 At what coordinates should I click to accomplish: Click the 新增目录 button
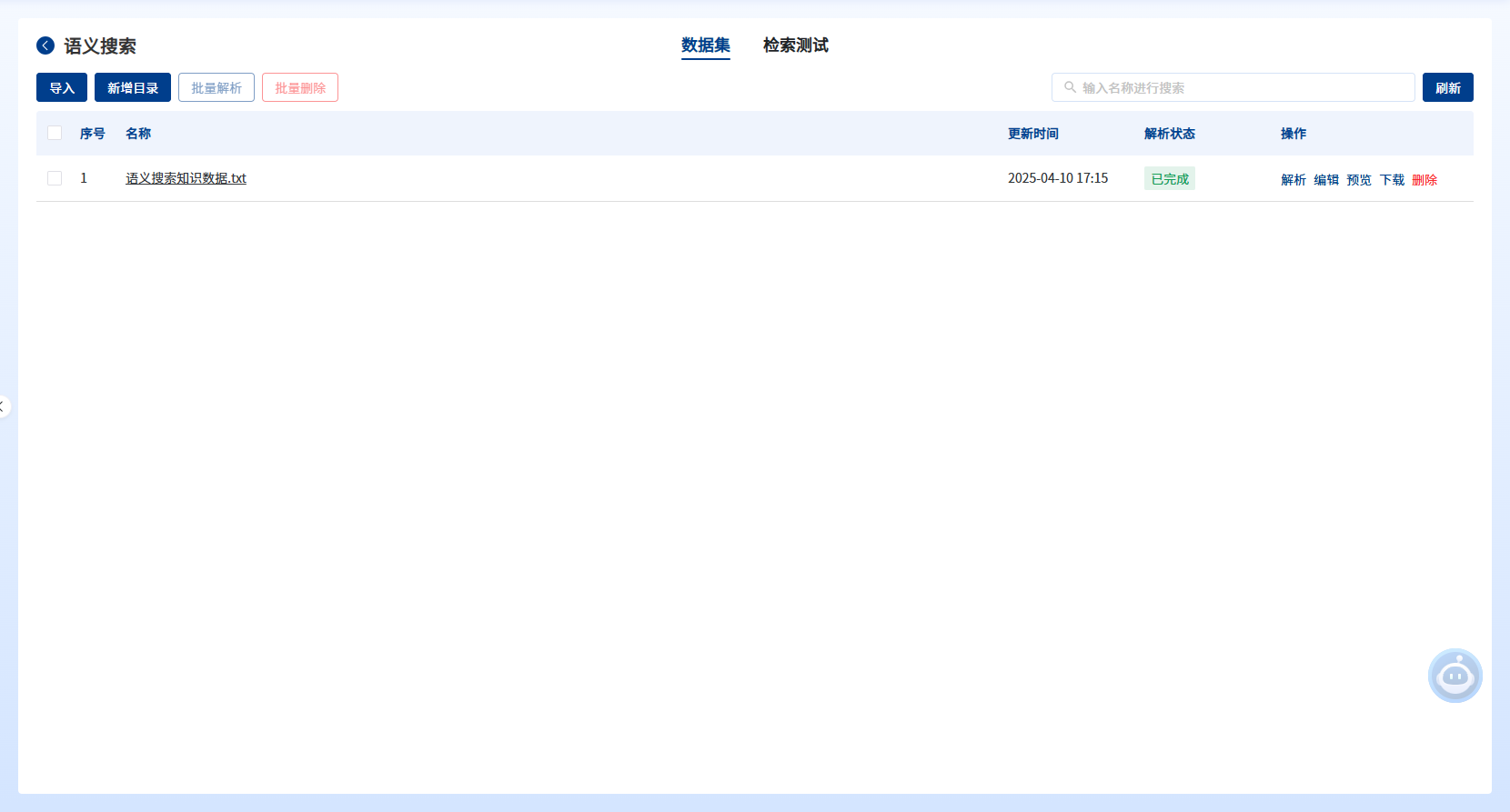(x=133, y=87)
